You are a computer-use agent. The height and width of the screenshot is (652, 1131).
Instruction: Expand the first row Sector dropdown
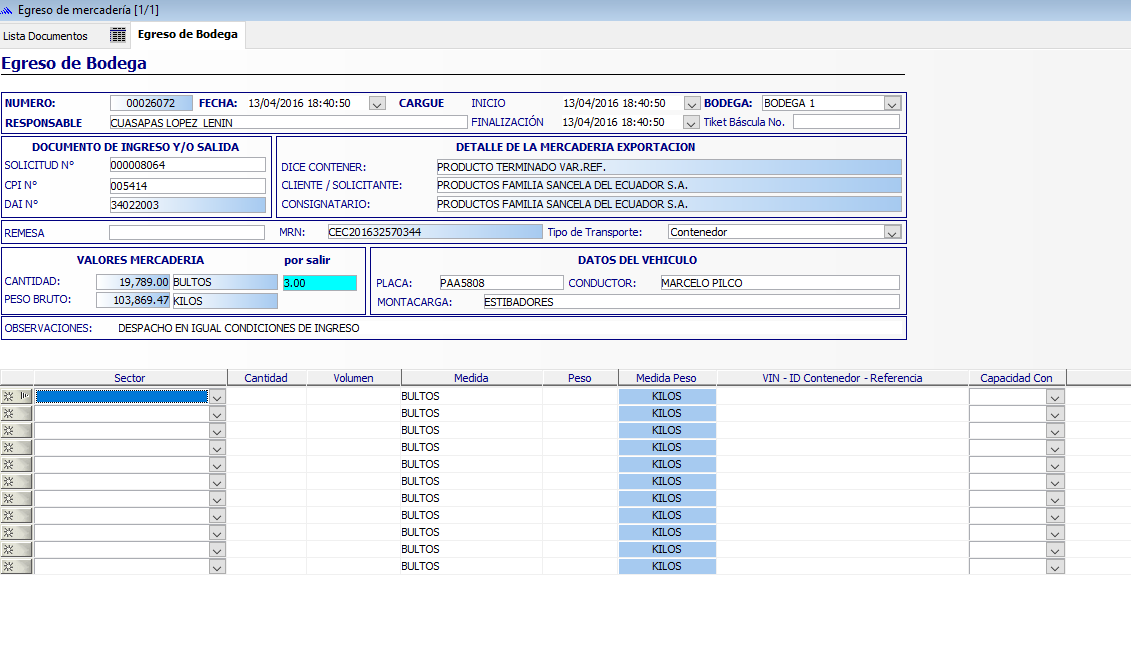(217, 397)
